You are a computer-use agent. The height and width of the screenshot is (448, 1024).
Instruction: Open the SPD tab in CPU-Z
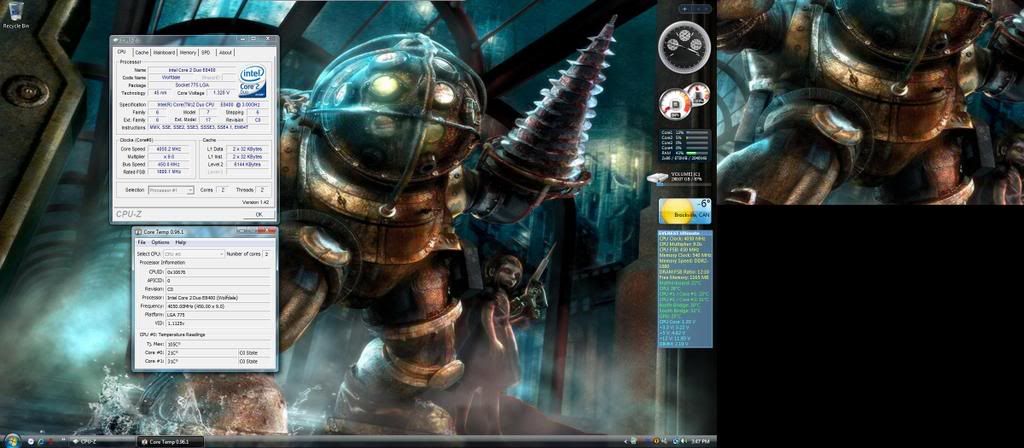(206, 52)
